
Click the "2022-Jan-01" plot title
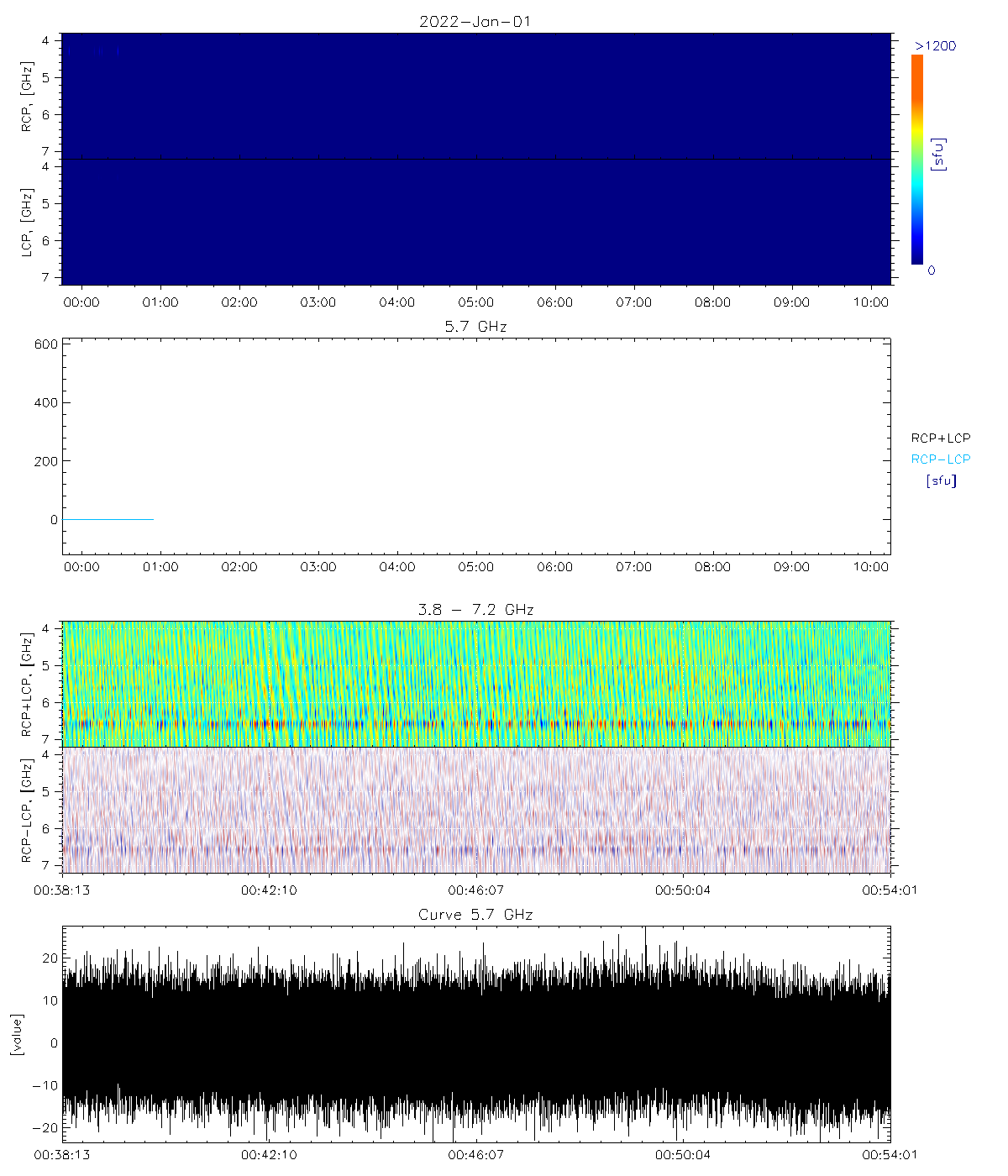click(475, 22)
